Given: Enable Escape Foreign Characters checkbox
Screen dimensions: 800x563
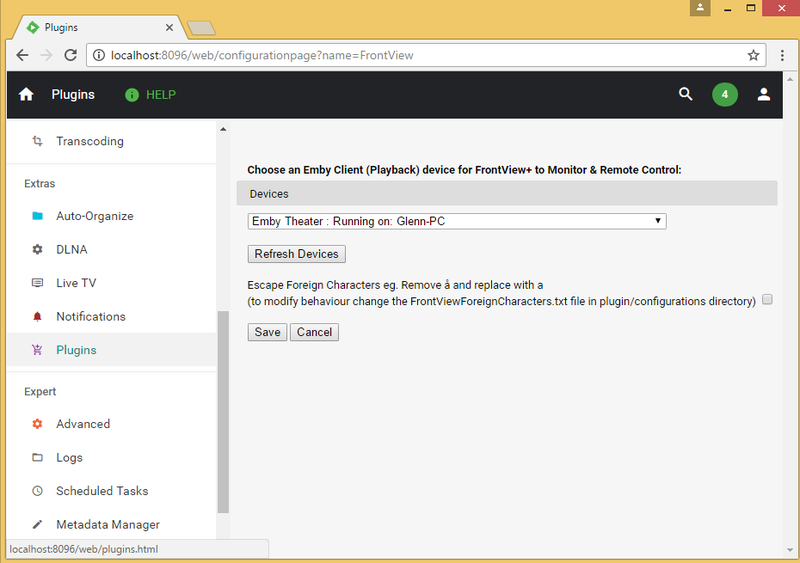Looking at the screenshot, I should click(x=767, y=300).
